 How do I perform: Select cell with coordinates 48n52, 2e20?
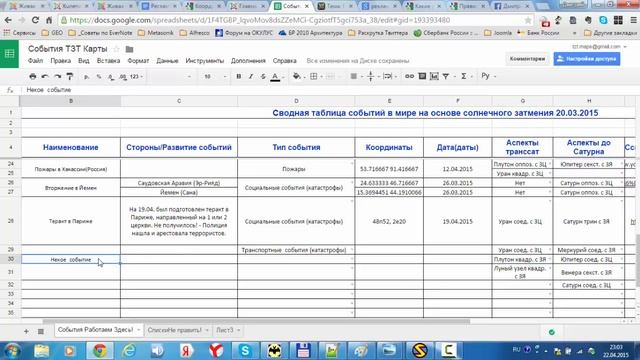(x=389, y=221)
